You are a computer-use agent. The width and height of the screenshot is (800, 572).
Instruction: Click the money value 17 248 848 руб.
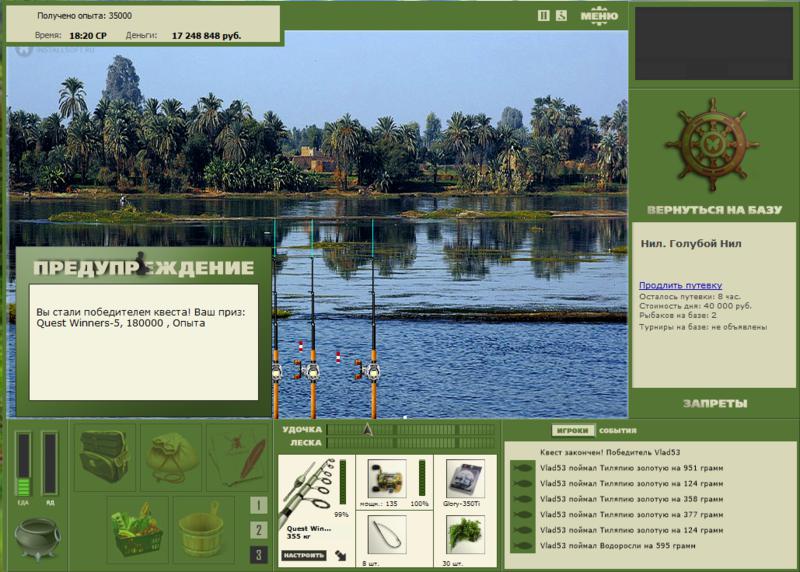[x=206, y=36]
